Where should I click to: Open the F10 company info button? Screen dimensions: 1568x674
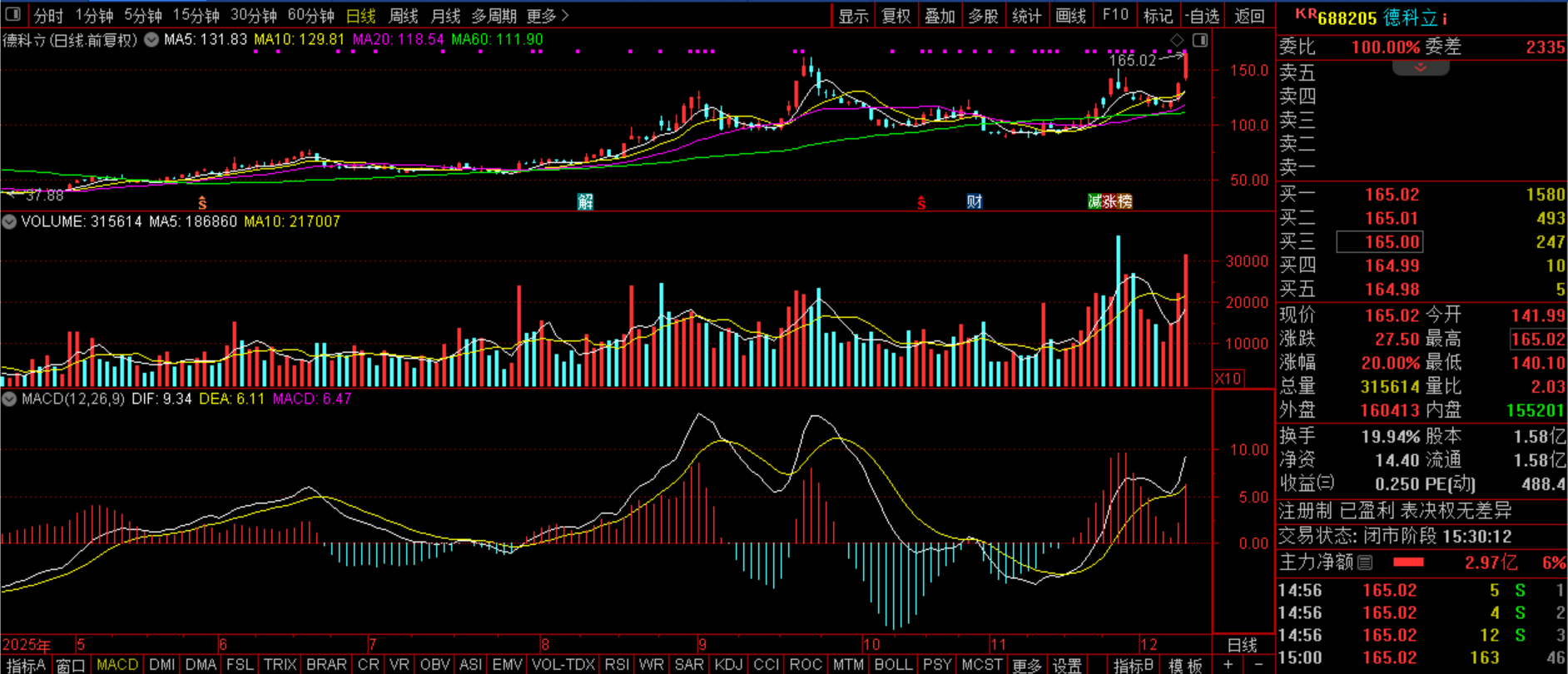coord(1115,15)
